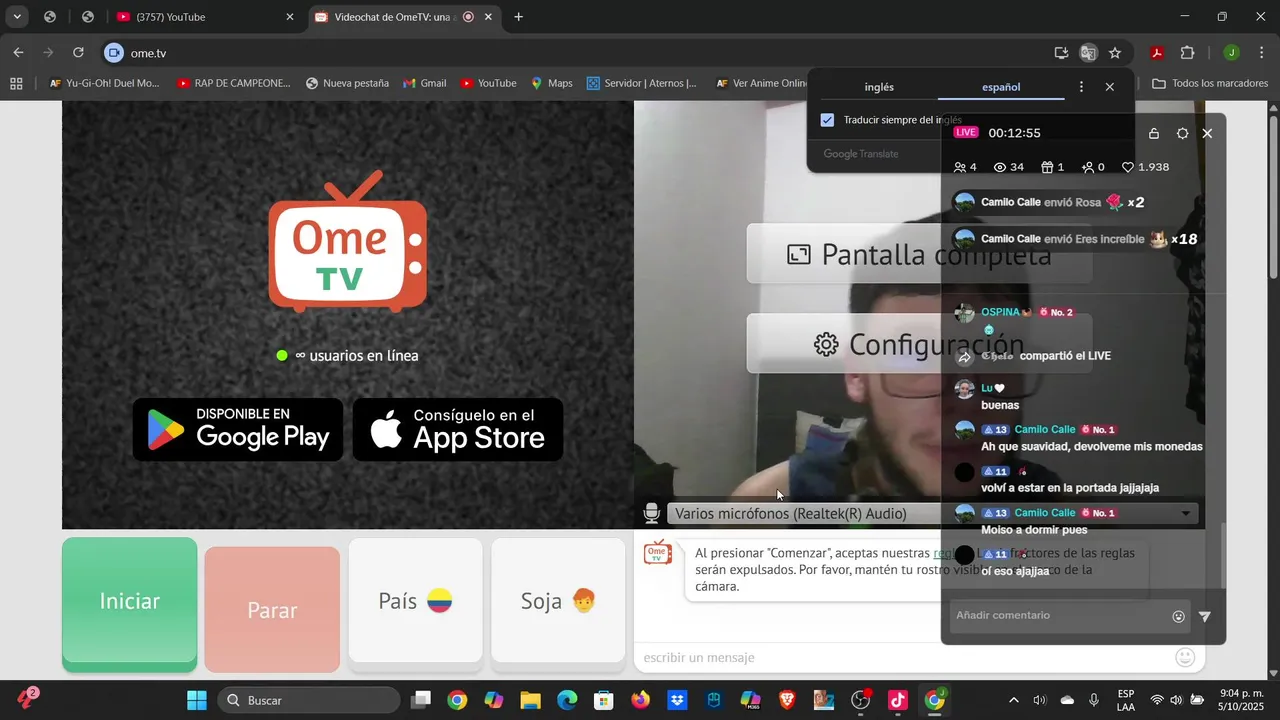Screen dimensions: 1280x720
Task: Click the taskbar Buscar search box
Action: point(309,700)
